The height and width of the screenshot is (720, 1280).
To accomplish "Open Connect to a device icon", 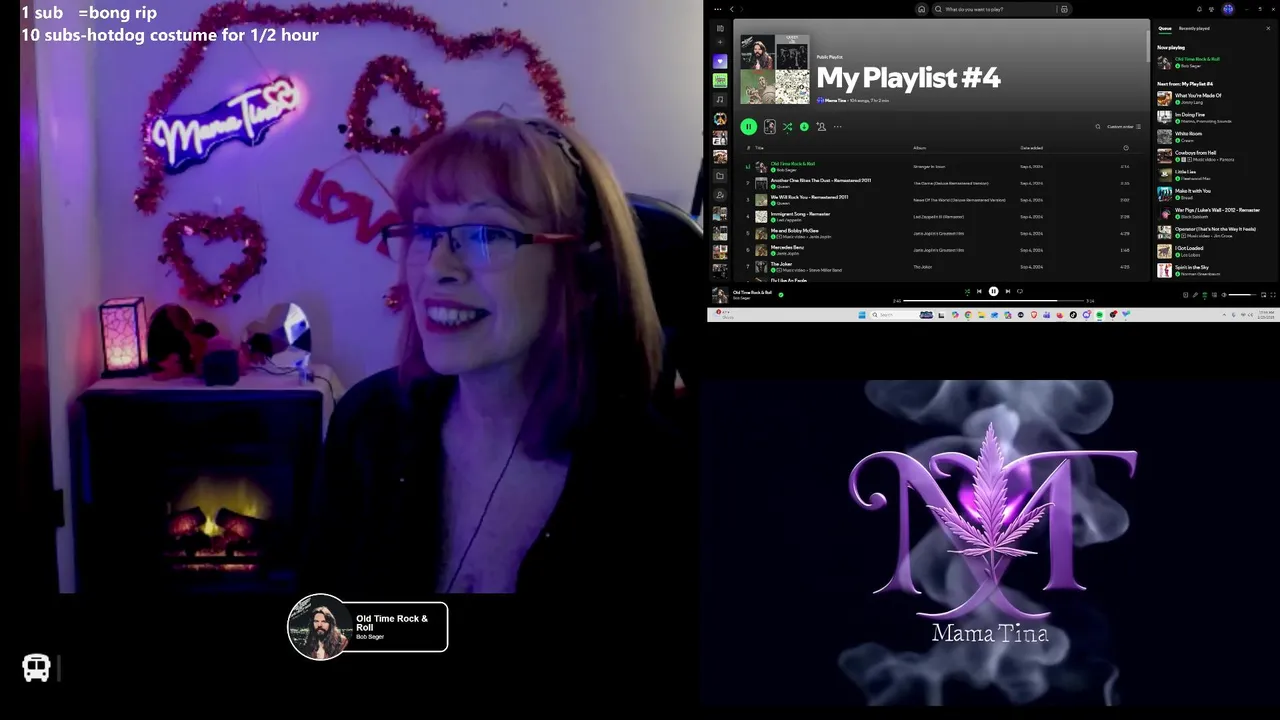I will [x=1214, y=295].
